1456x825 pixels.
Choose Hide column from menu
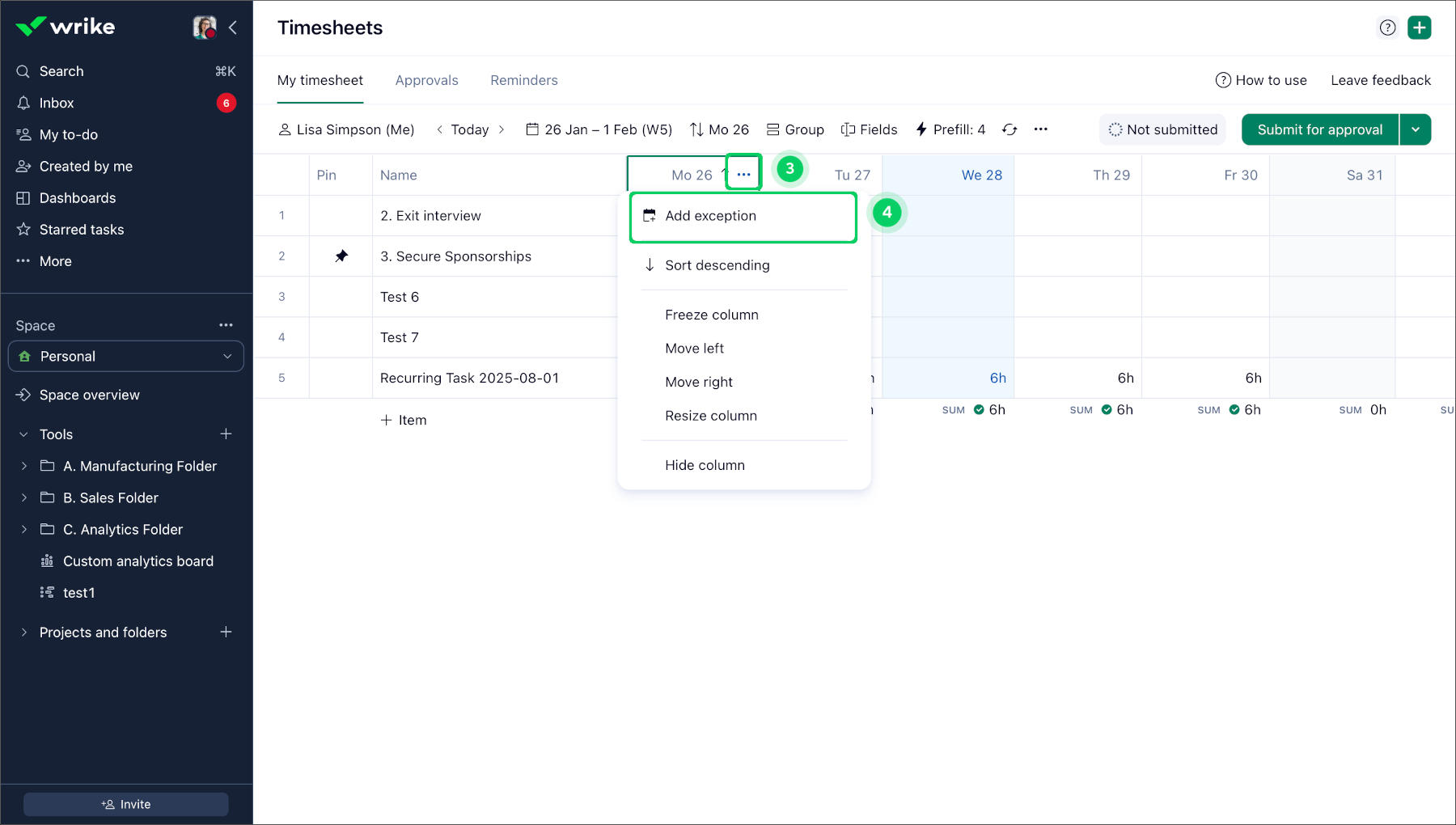(x=705, y=465)
